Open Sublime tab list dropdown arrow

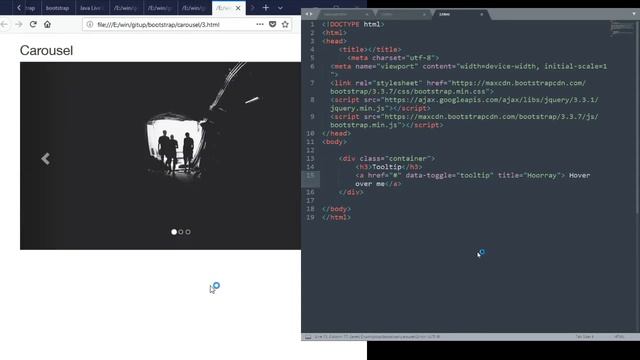tap(634, 14)
